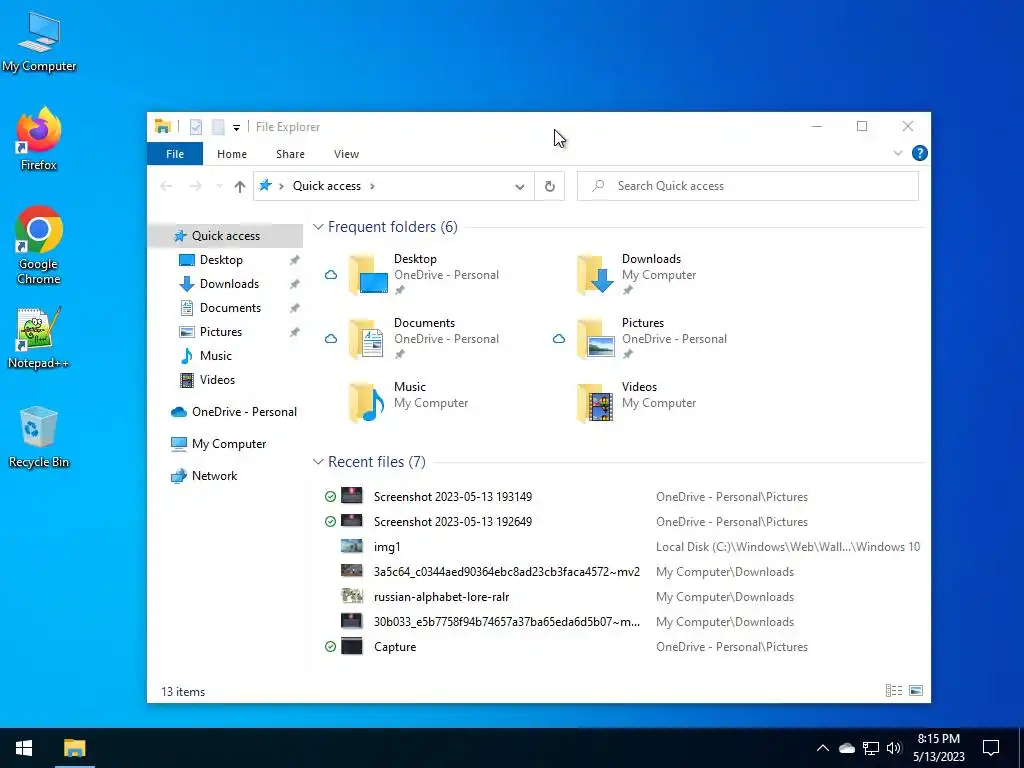Select Pictures in the navigation pane
The width and height of the screenshot is (1024, 768).
point(225,332)
